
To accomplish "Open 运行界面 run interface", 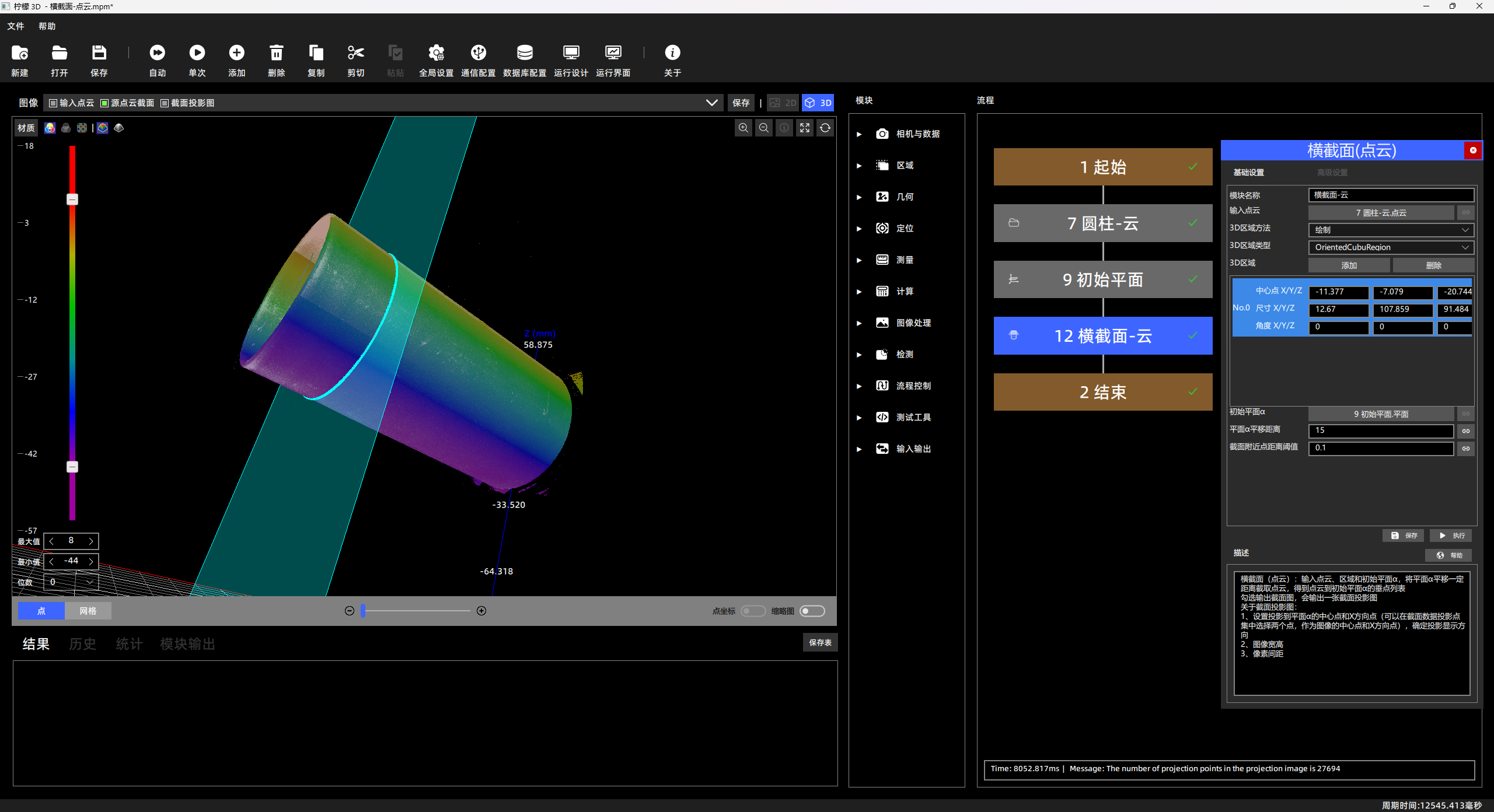I will point(613,61).
